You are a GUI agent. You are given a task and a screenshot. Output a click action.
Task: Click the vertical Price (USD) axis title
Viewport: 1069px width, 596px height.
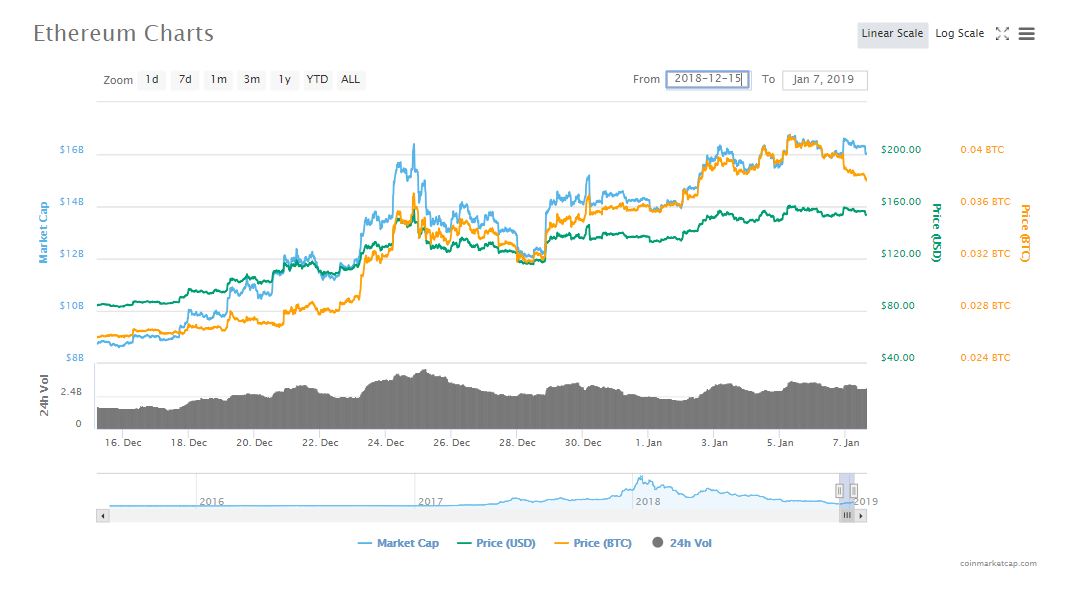[937, 233]
